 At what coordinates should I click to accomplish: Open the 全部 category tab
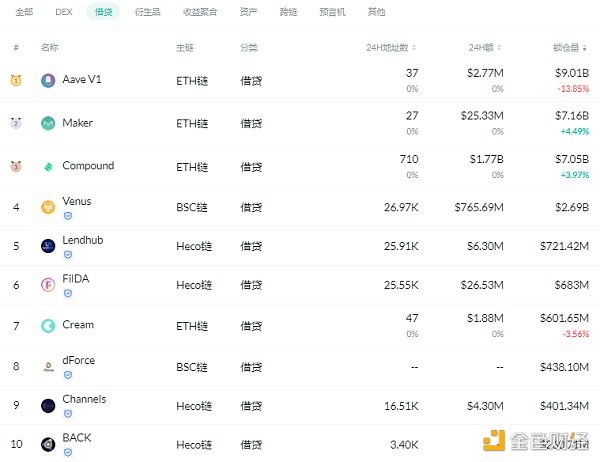[x=24, y=12]
